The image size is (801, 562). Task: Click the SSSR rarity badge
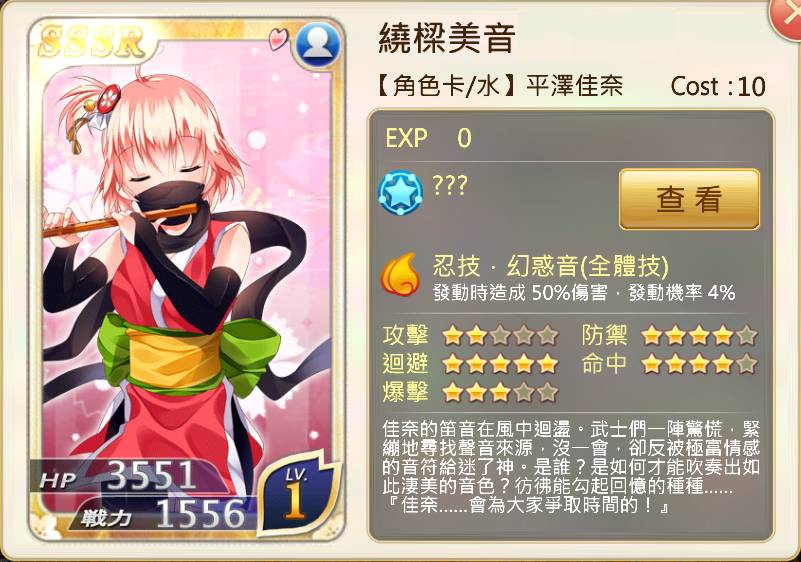click(92, 42)
